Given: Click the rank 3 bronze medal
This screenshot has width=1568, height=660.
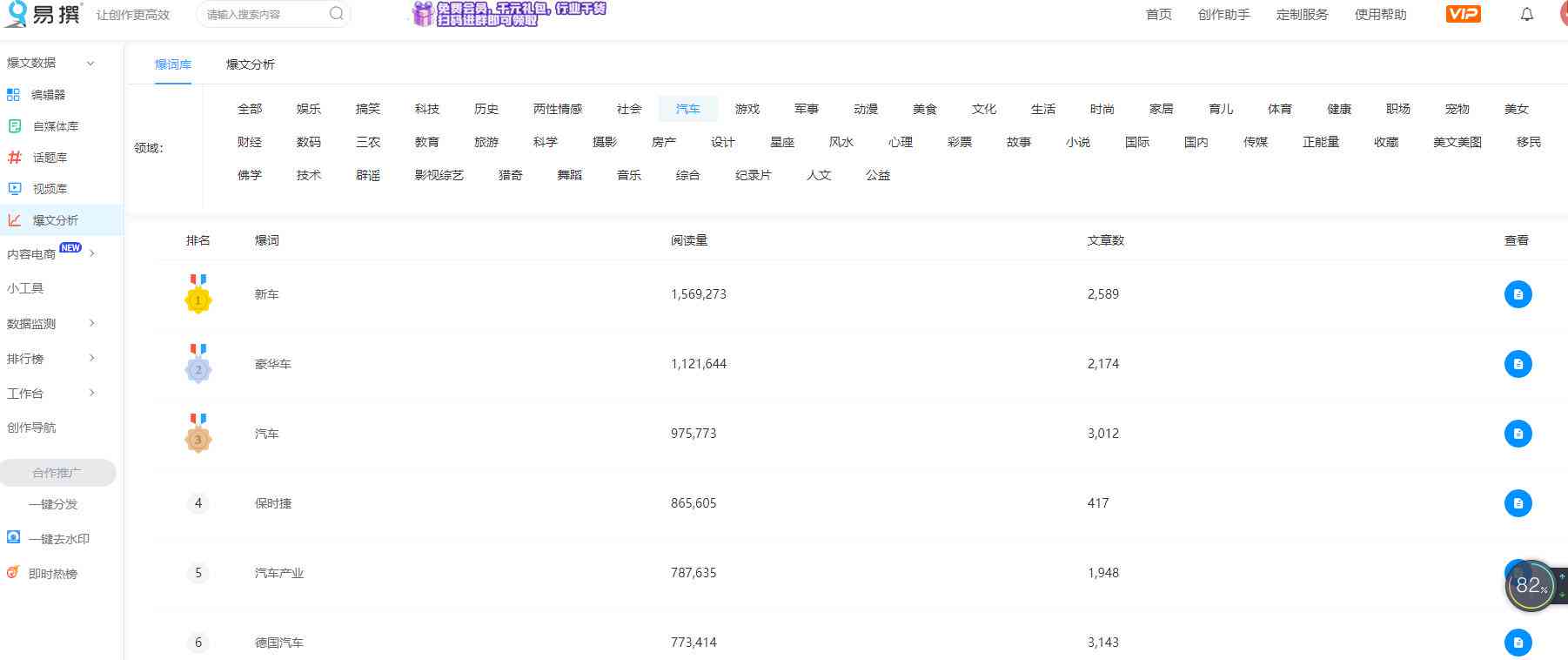Looking at the screenshot, I should [x=198, y=433].
